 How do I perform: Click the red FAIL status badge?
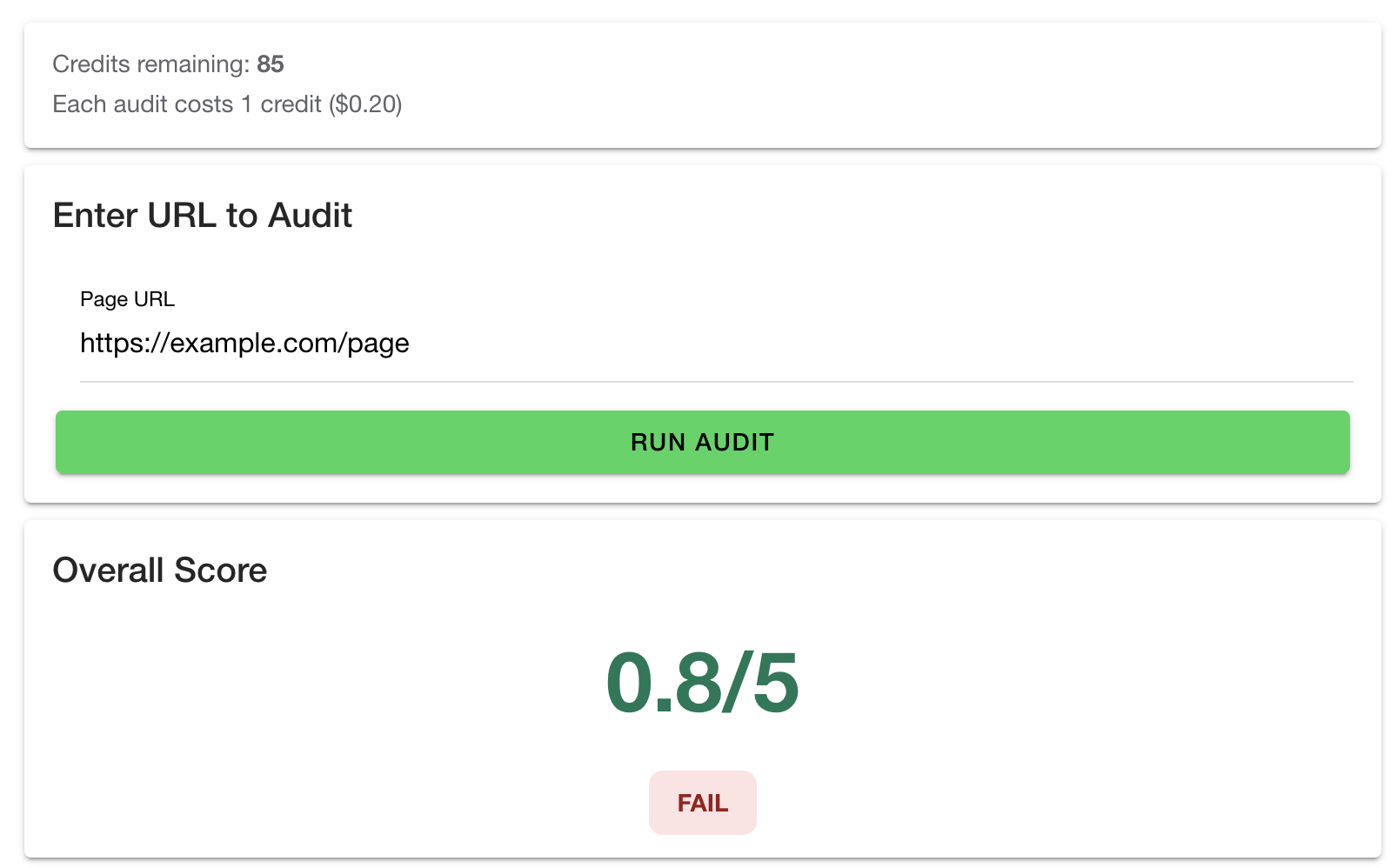702,803
